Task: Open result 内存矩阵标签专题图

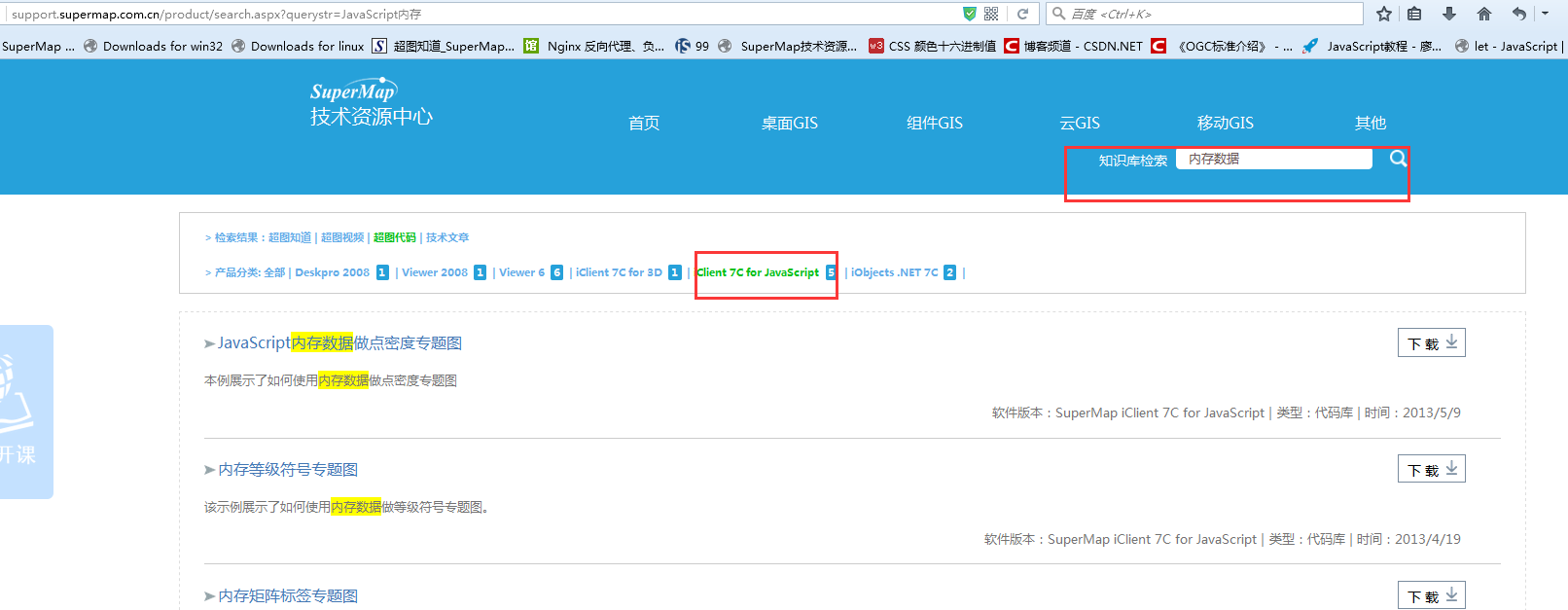Action: [x=288, y=595]
